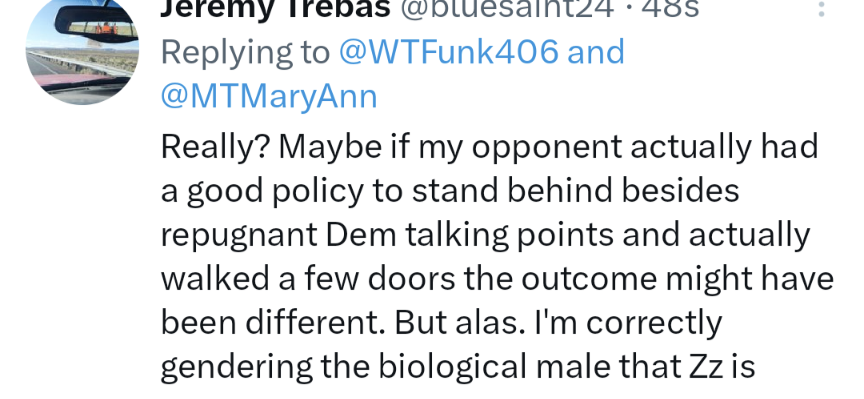Screen dimensions: 864x399
Task: Visit the @MTMaryAnn mention
Action: (x=269, y=96)
